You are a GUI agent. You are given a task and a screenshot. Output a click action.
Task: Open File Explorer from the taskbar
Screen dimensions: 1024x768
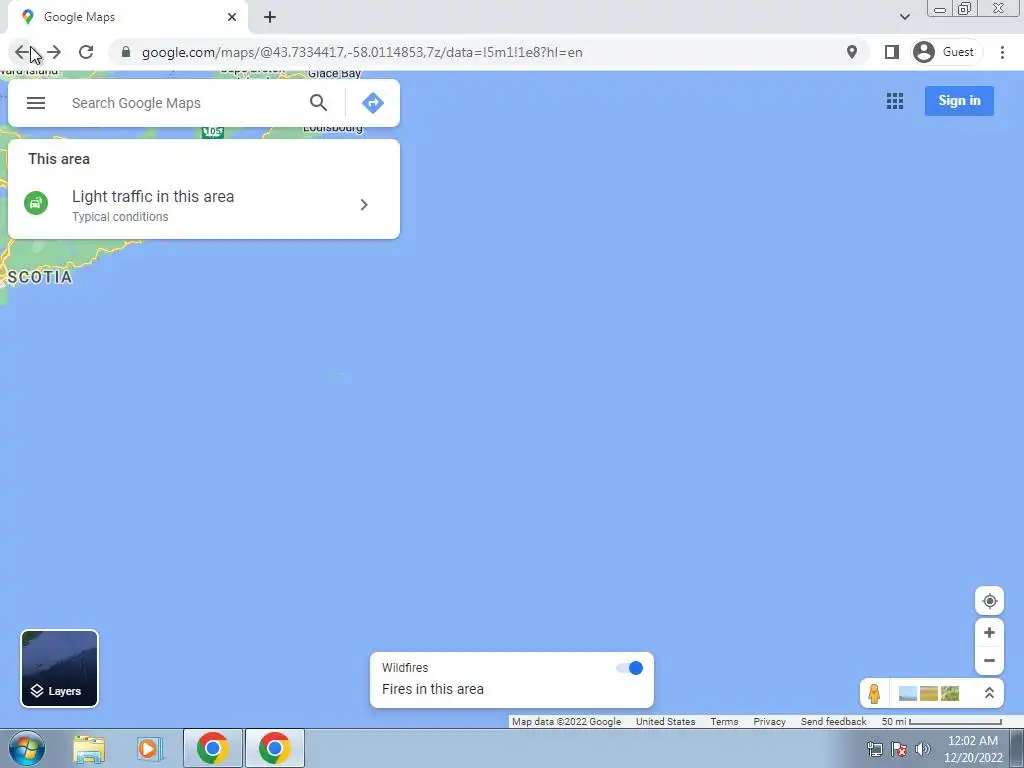click(89, 748)
